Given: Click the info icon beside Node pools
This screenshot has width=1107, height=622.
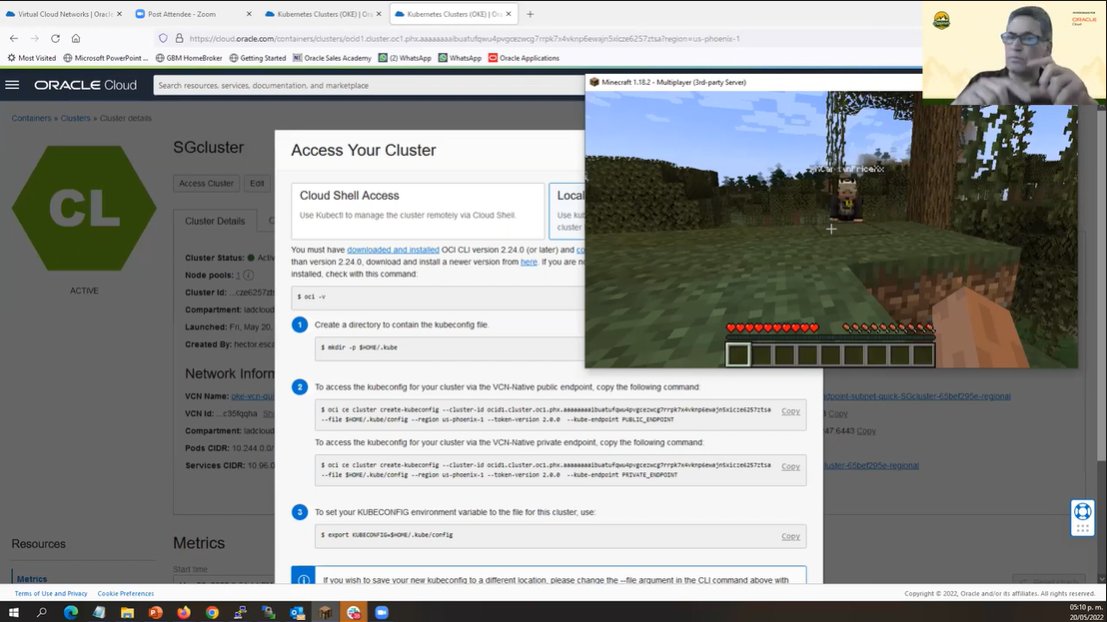Looking at the screenshot, I should 249,275.
